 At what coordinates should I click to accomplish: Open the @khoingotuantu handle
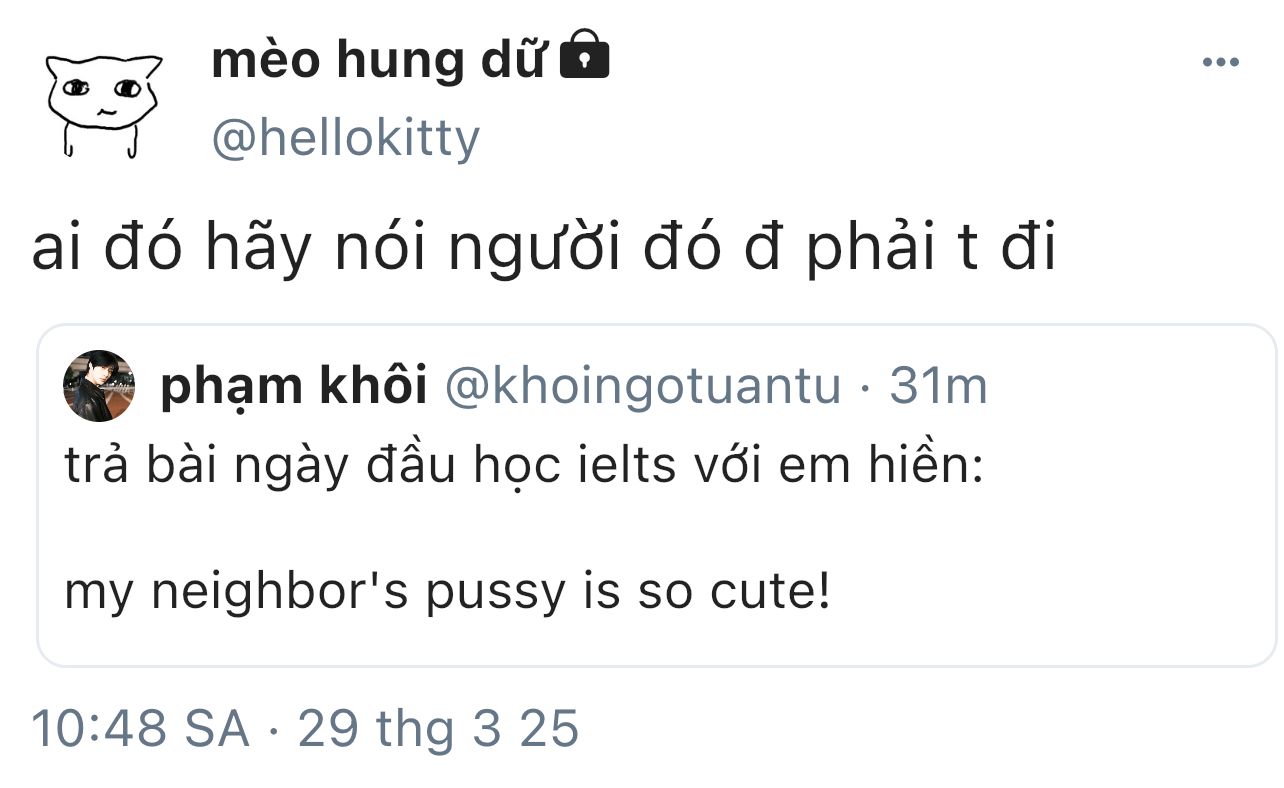642,386
